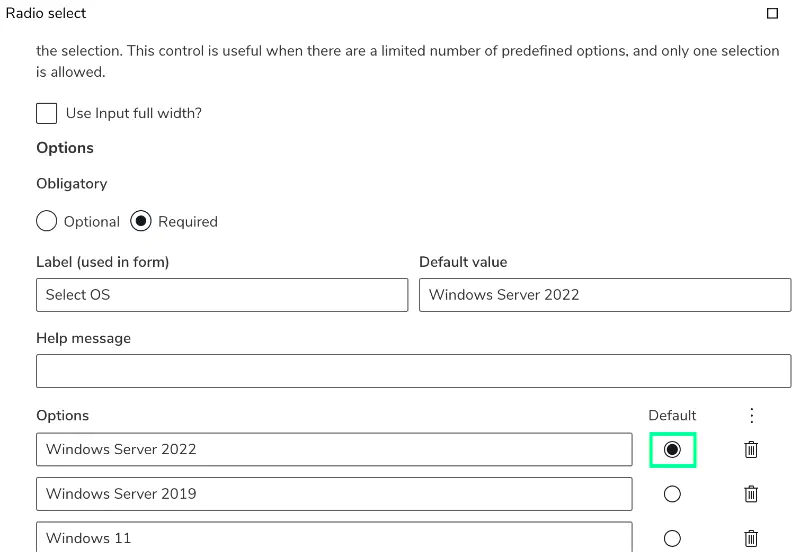Click the Use Input full width? label
This screenshot has height=558, width=800.
click(134, 113)
